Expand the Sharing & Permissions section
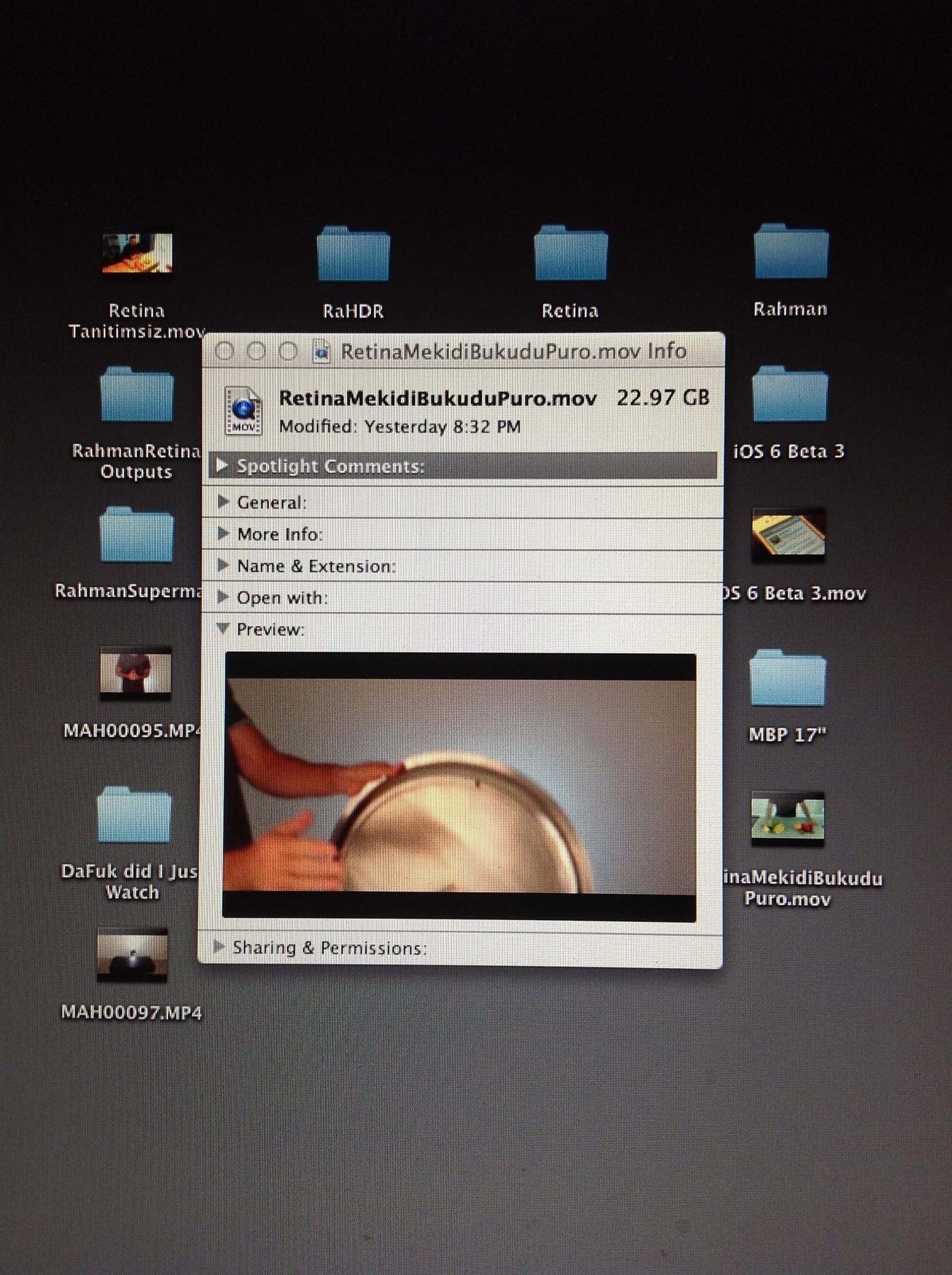This screenshot has width=952, height=1275. (x=219, y=947)
